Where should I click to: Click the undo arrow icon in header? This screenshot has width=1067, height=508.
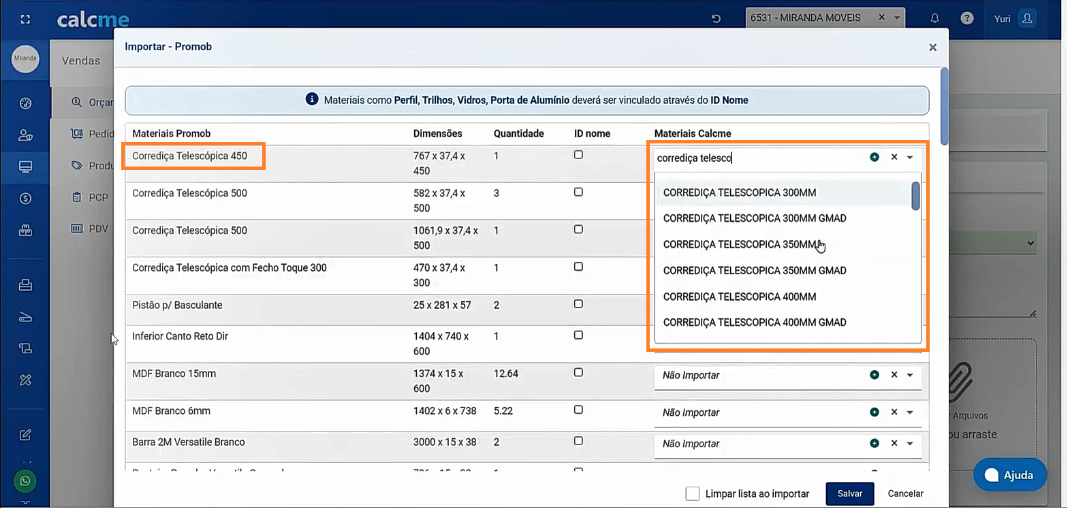point(716,18)
